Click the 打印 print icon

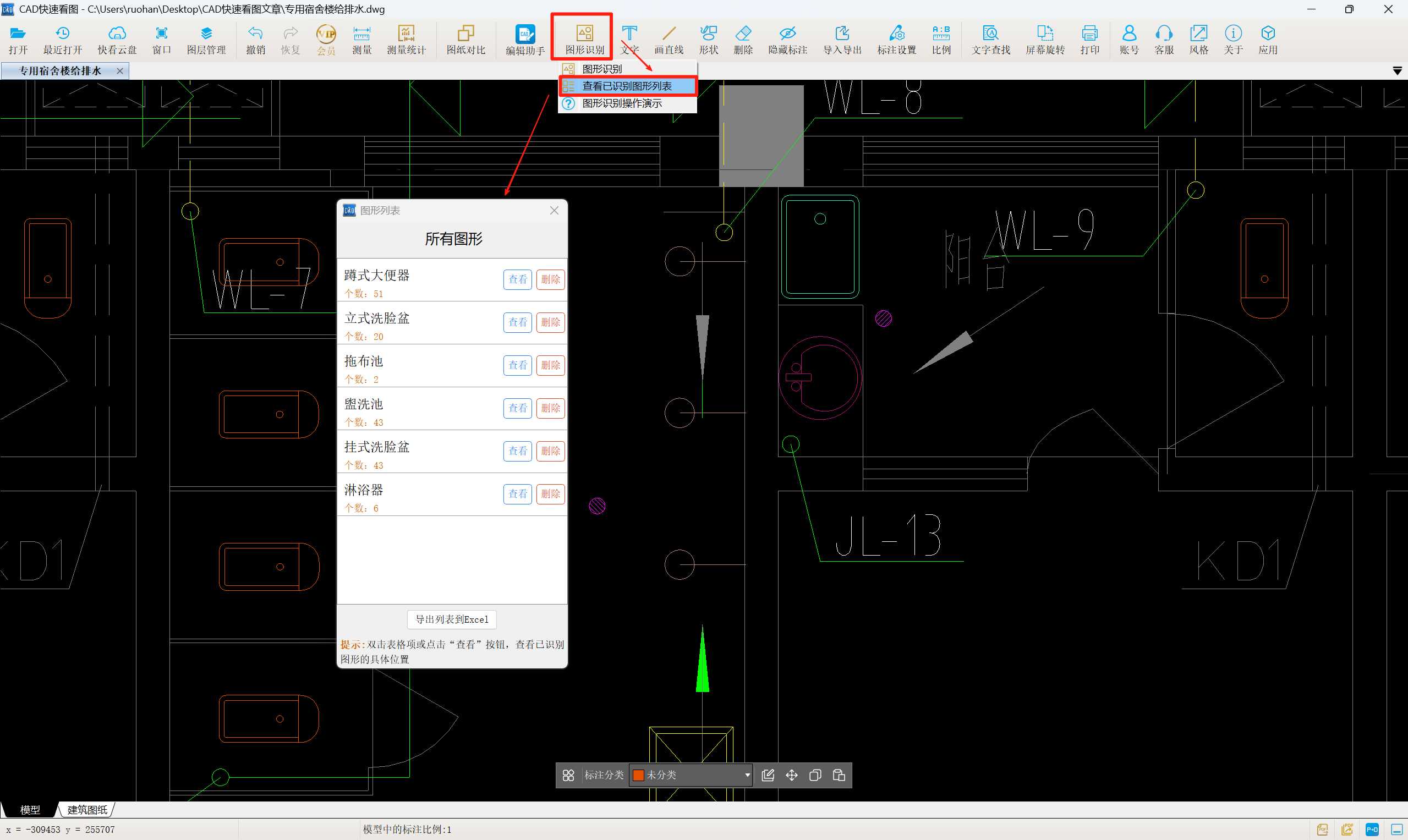click(x=1089, y=40)
